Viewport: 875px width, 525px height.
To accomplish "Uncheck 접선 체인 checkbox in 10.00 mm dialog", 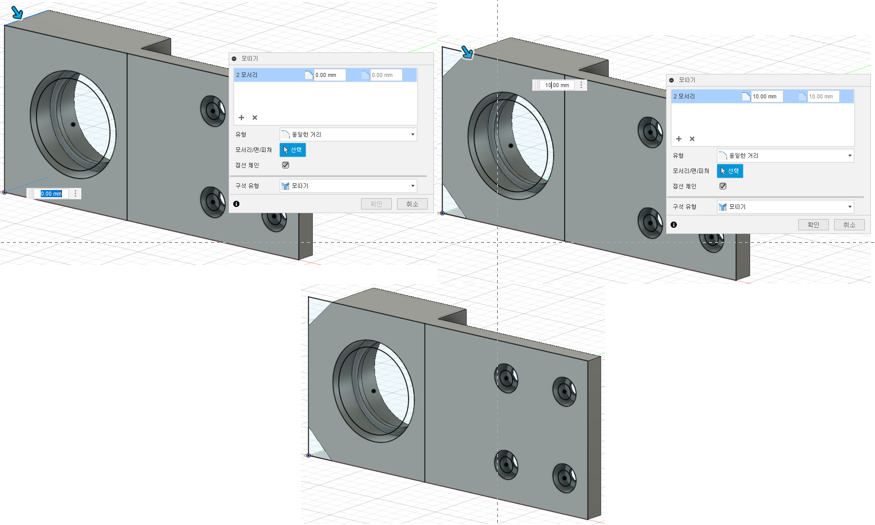I will point(723,186).
